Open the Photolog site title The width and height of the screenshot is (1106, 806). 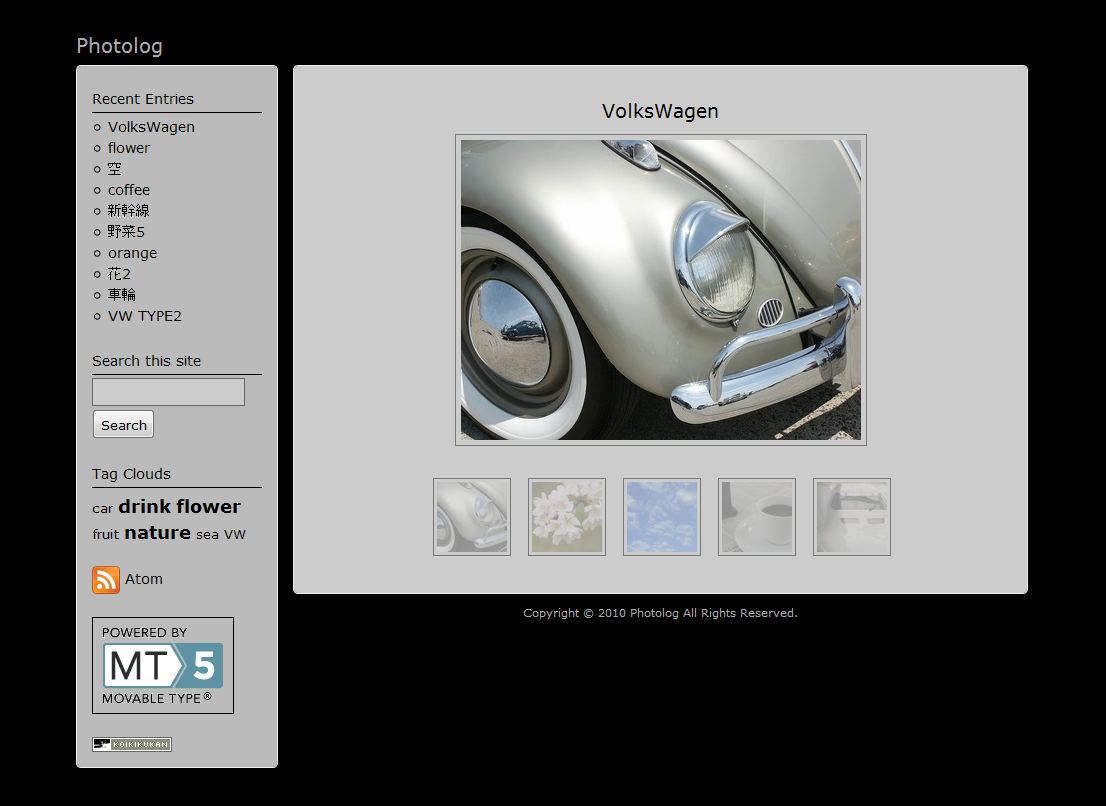pyautogui.click(x=119, y=46)
